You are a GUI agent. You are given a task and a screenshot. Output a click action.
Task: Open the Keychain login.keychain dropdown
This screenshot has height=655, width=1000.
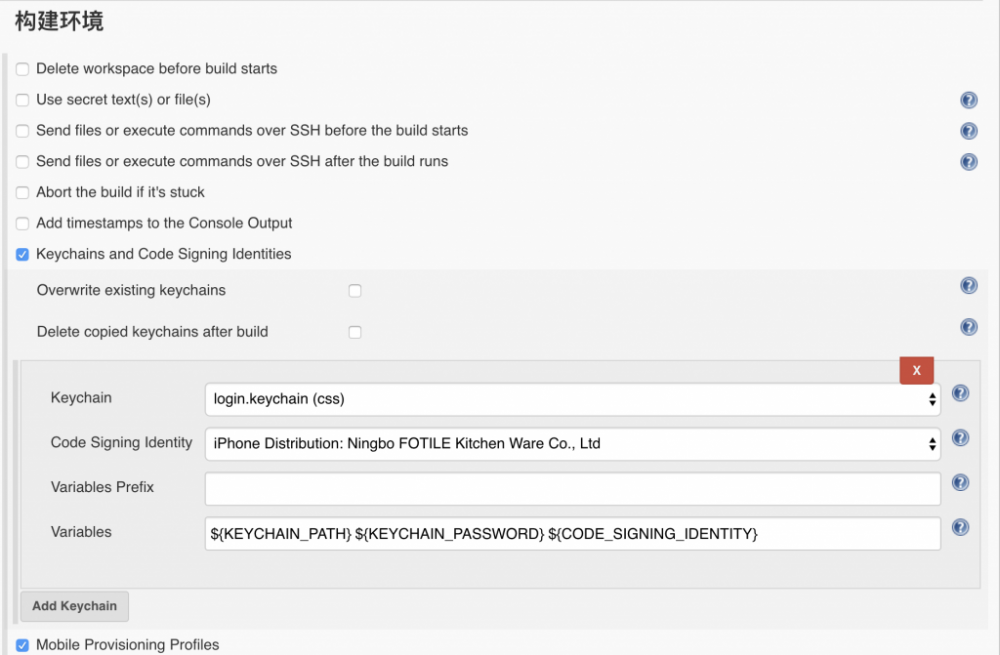[x=572, y=399]
